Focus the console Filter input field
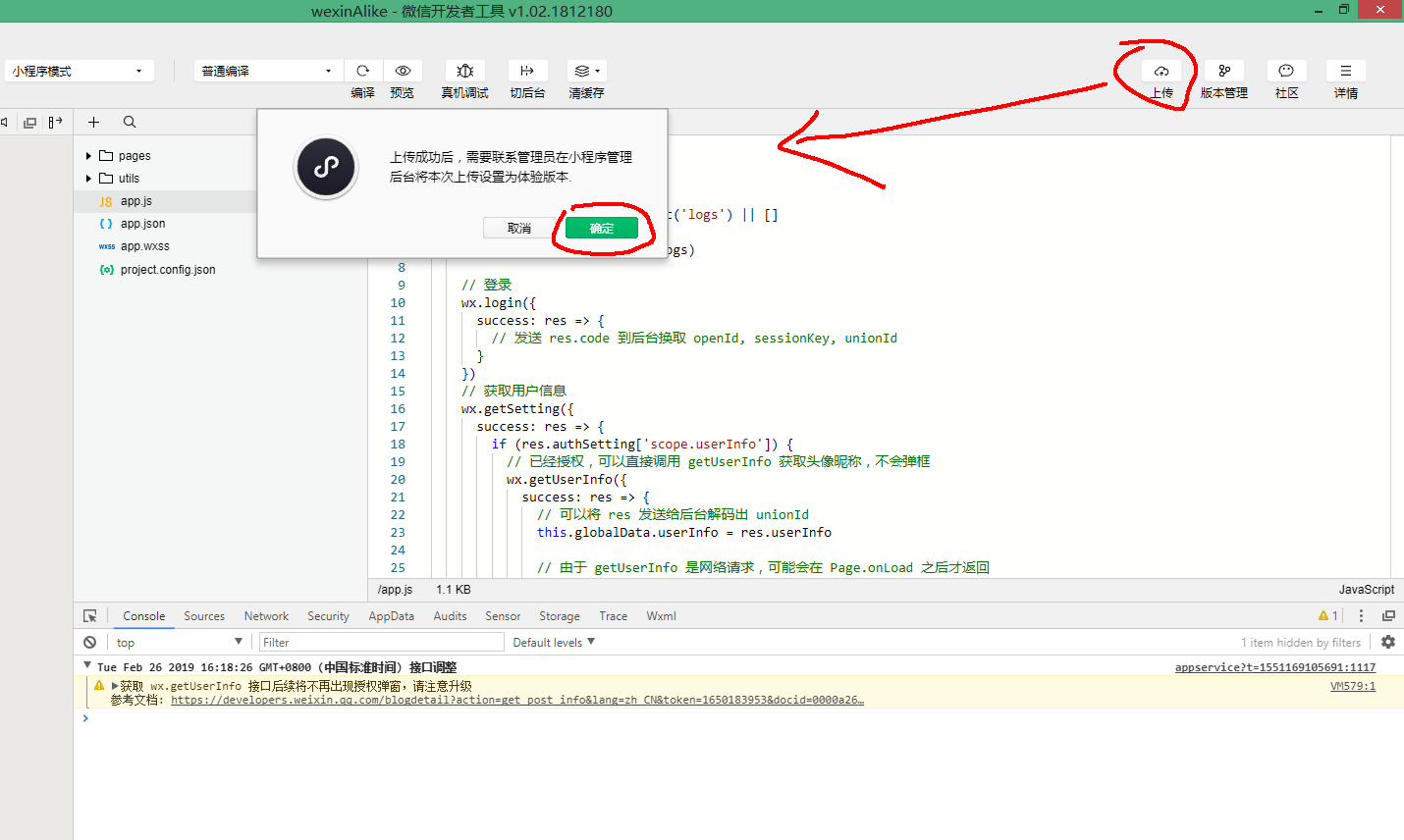Screen dimensions: 1404x840 [381, 643]
